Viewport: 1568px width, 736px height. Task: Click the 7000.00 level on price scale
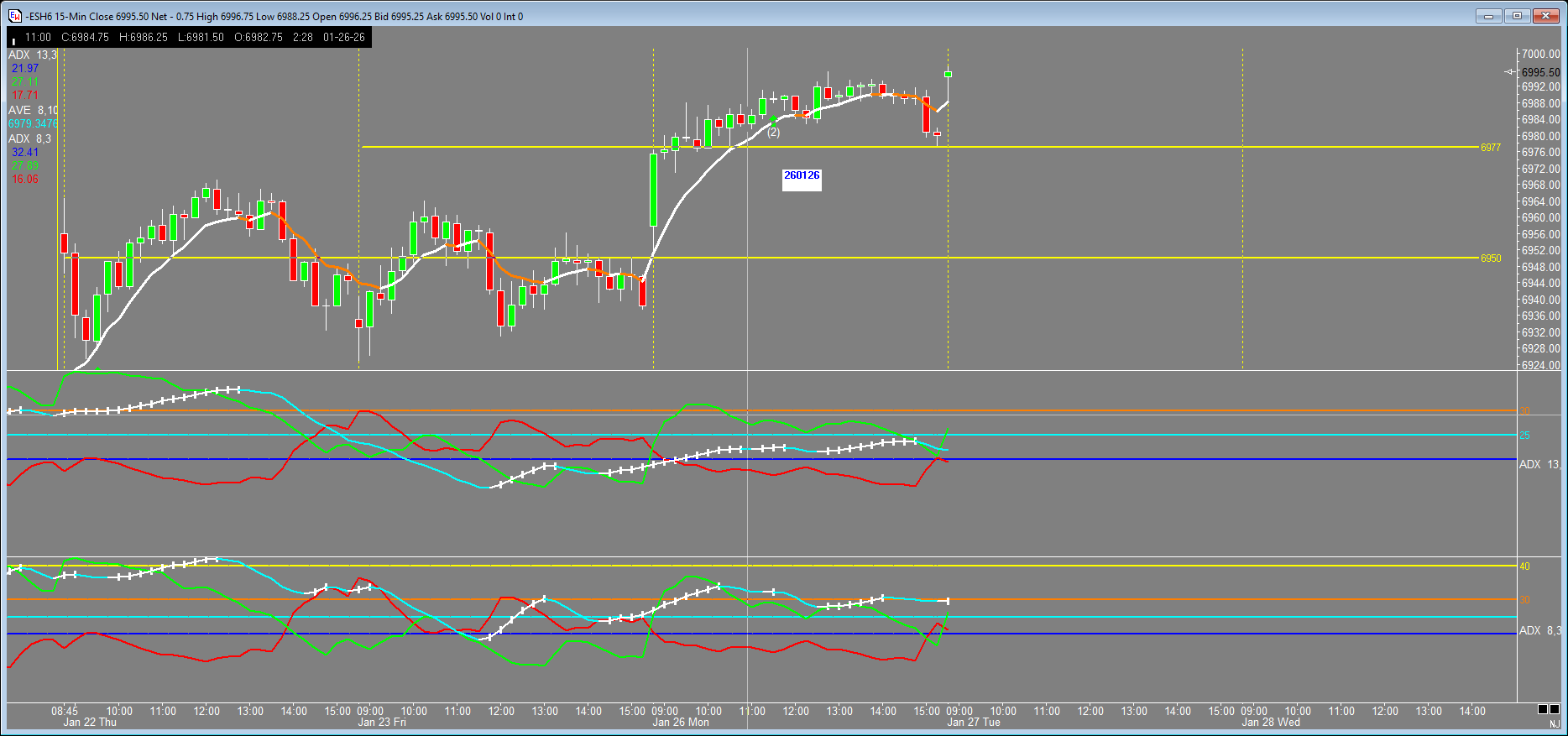[1540, 55]
